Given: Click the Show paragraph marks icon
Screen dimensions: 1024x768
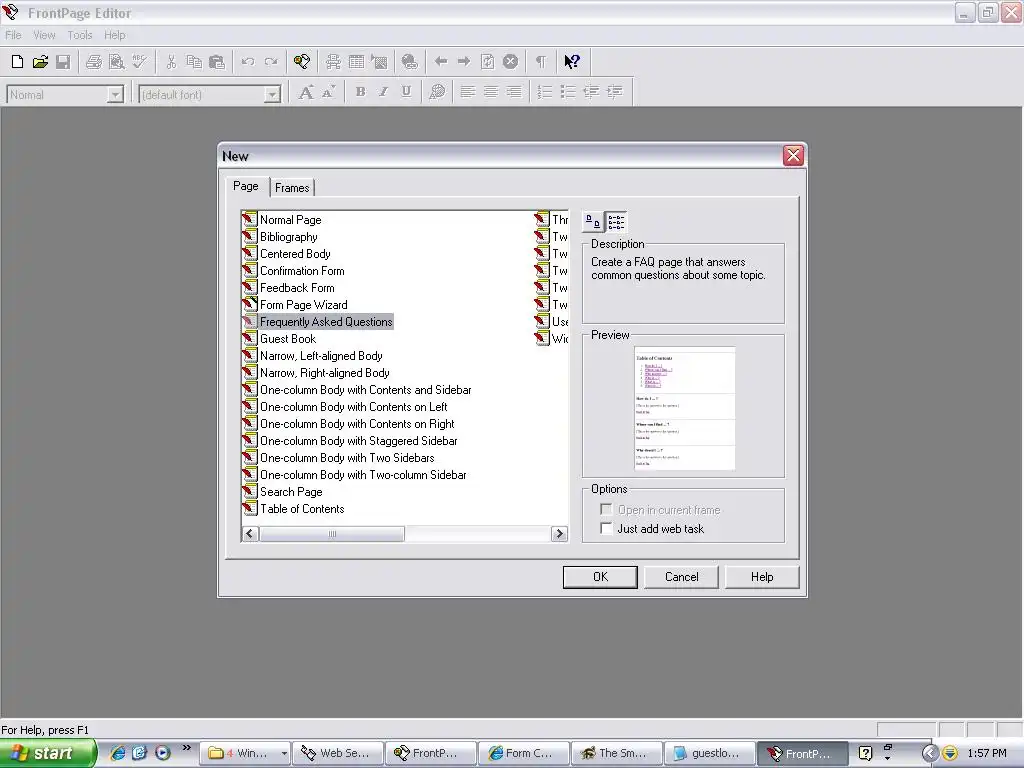Looking at the screenshot, I should click(x=541, y=62).
